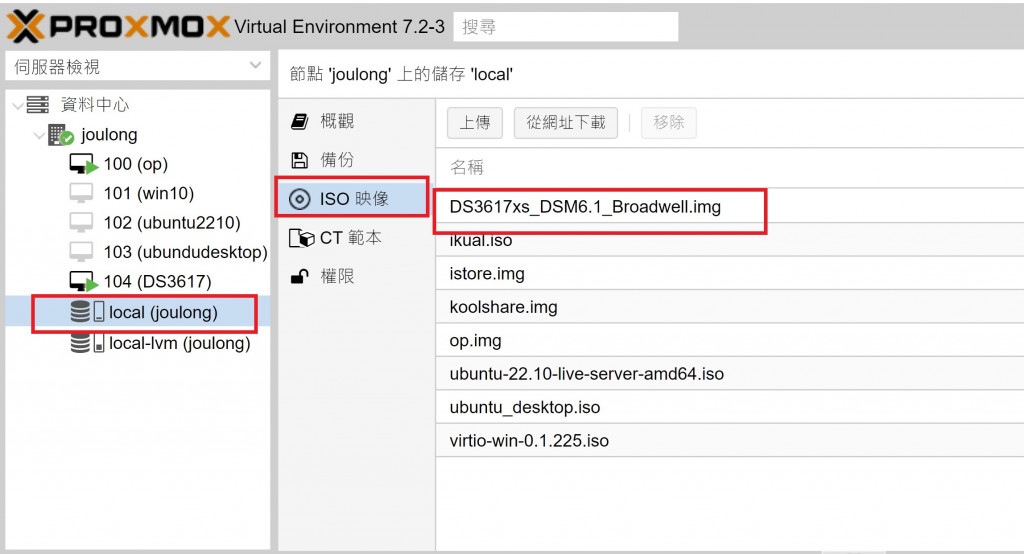
Task: Select ubuntu_desktop.iso file row
Action: click(x=729, y=406)
